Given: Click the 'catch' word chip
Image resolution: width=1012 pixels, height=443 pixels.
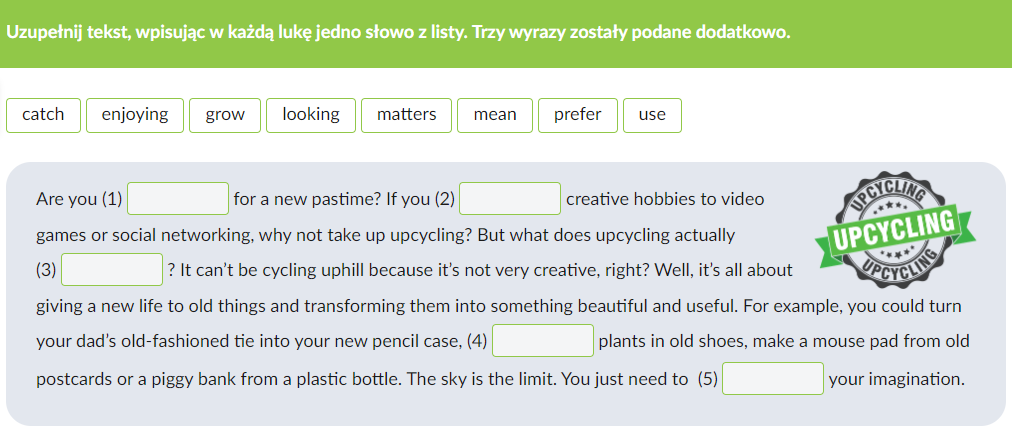Looking at the screenshot, I should pos(43,115).
